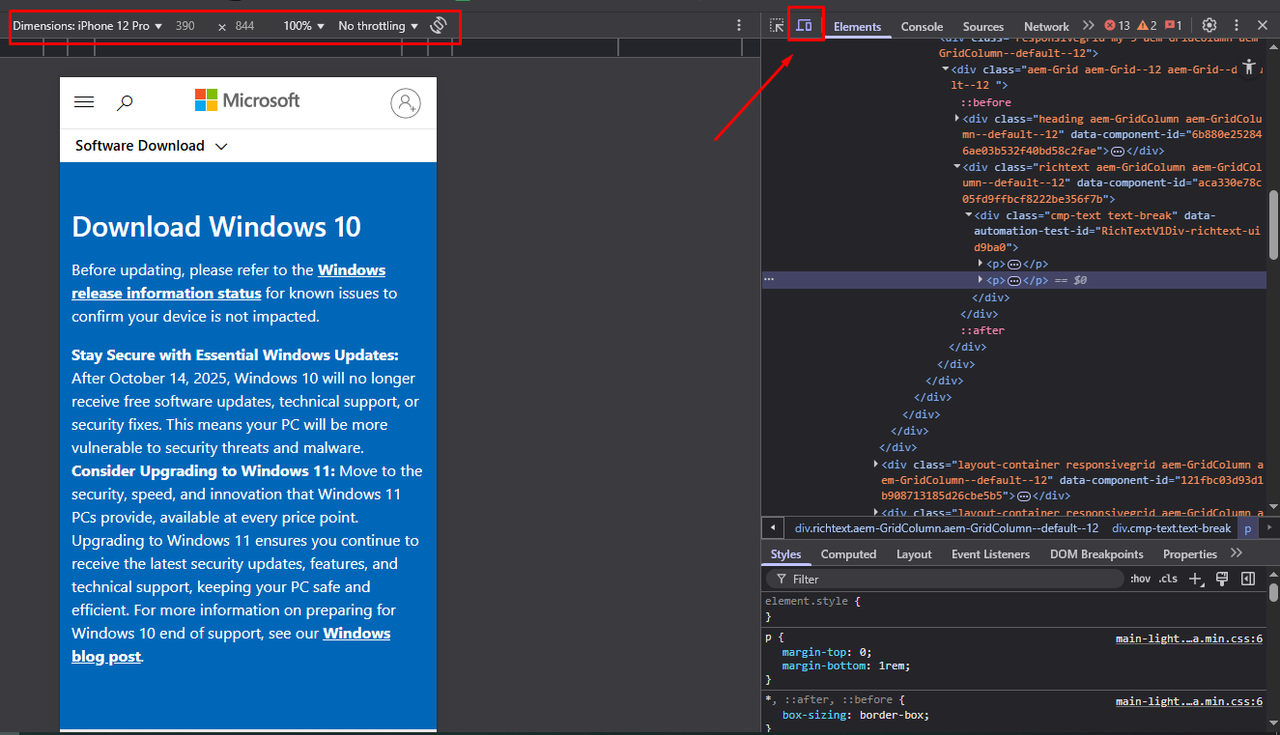This screenshot has height=735, width=1280.
Task: Open the 1 issue flag indicator
Action: (1173, 26)
